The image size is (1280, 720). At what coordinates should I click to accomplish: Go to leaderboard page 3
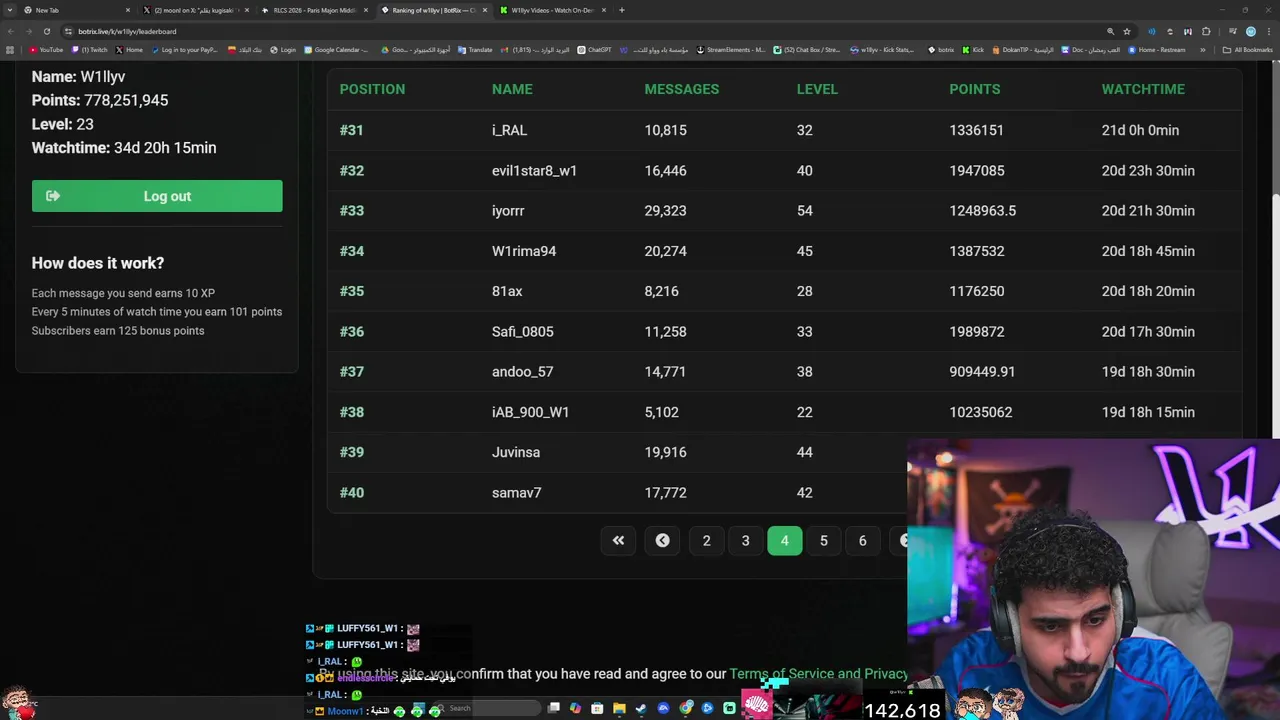[x=745, y=540]
